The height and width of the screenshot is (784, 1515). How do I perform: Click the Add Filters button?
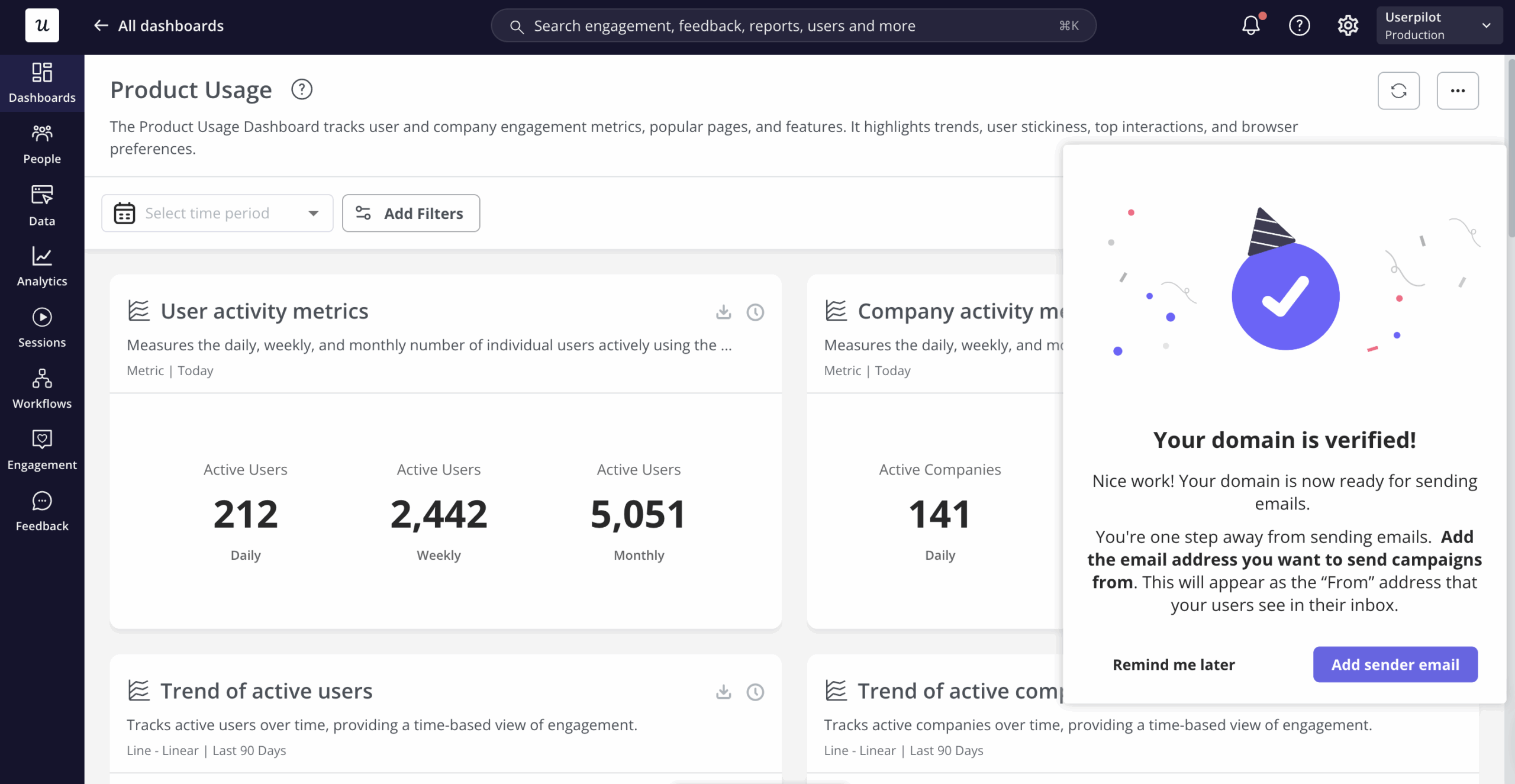411,213
